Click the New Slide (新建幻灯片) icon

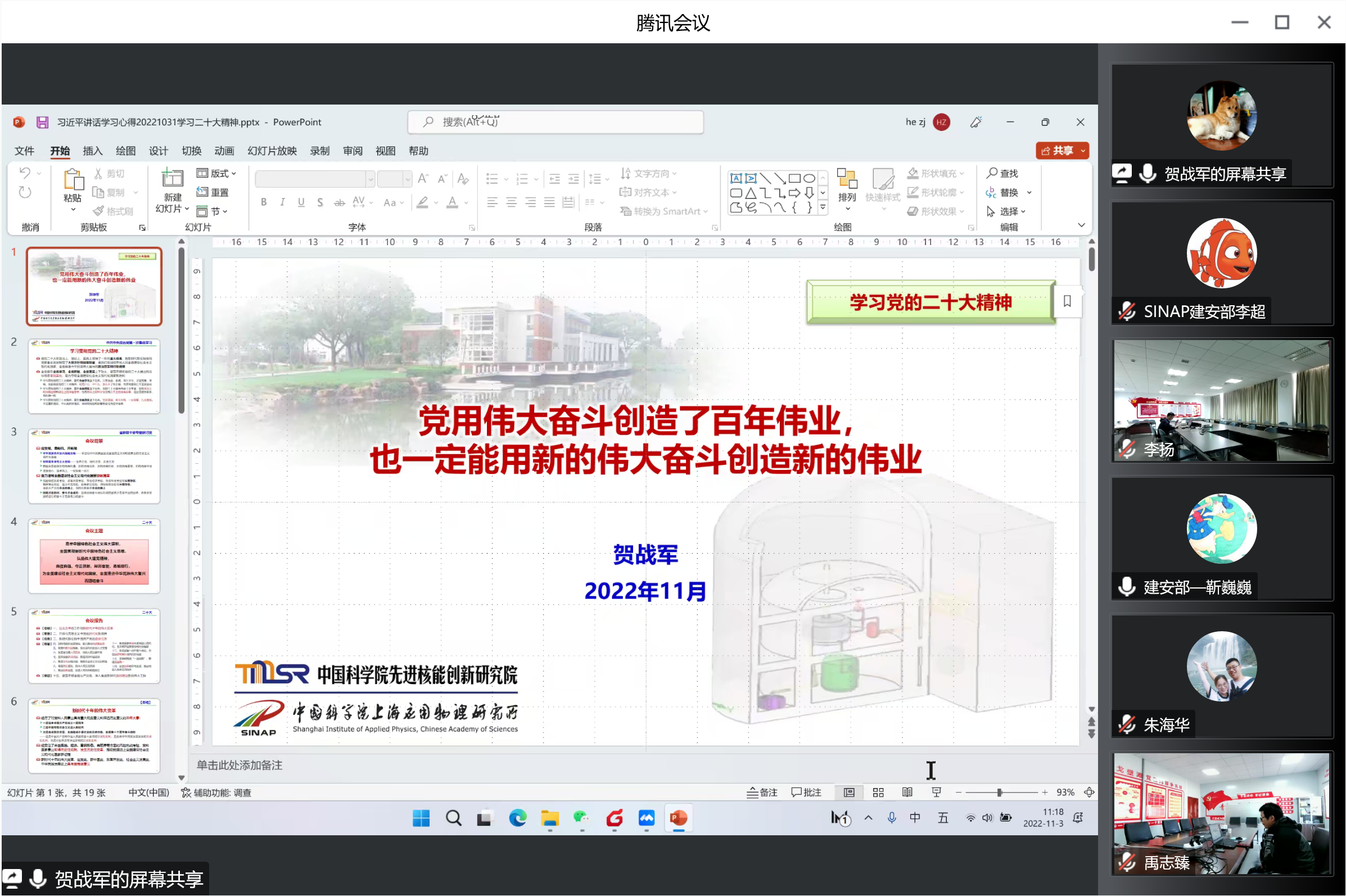172,179
